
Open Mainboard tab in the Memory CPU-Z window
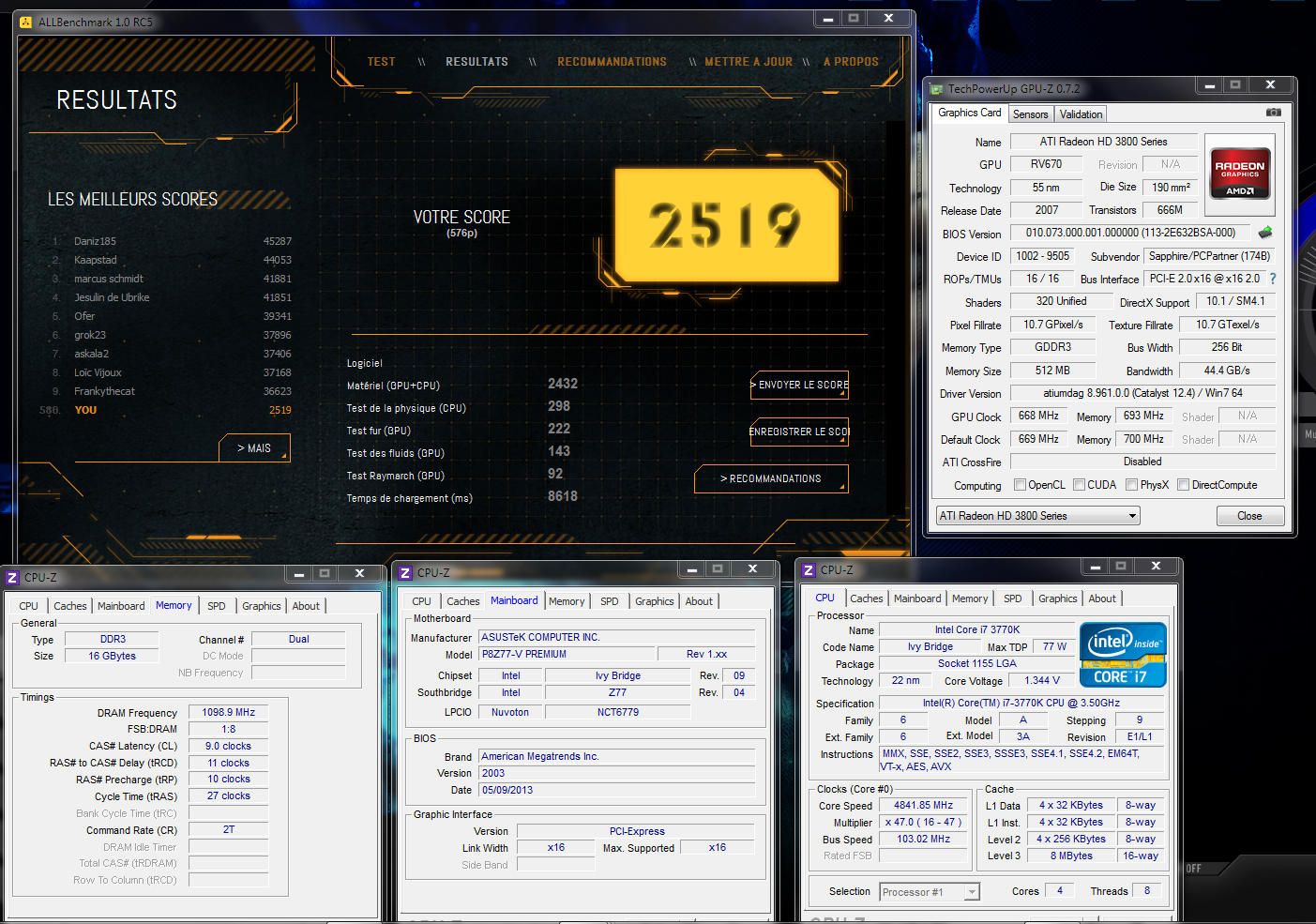point(121,606)
